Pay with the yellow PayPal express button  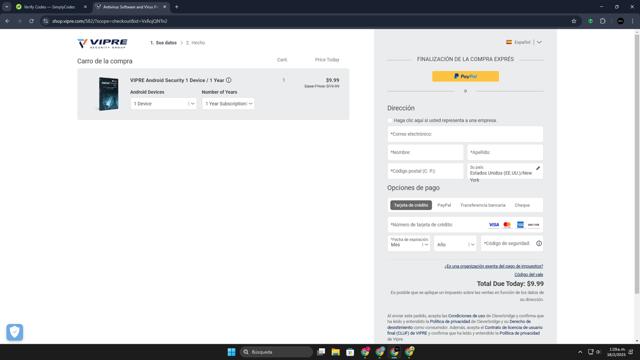tap(465, 76)
